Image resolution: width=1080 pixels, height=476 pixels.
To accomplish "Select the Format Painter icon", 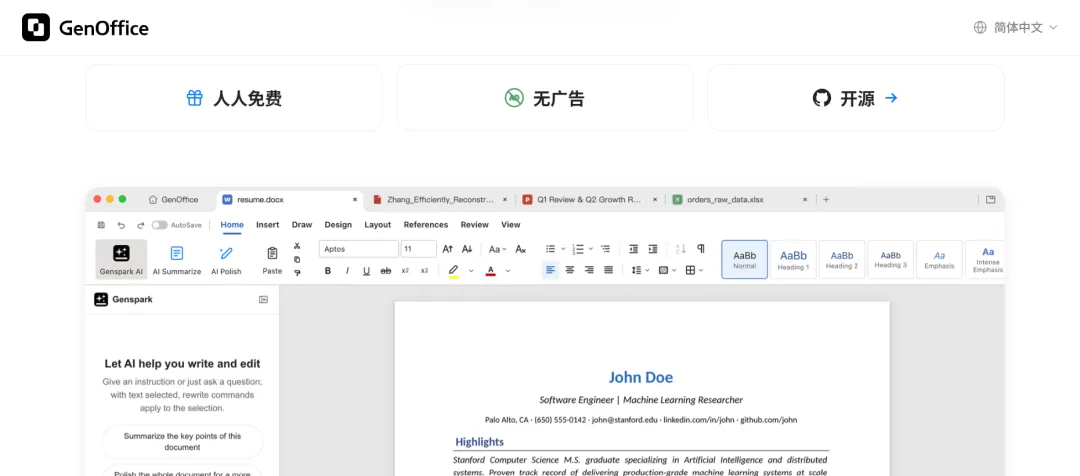I will tap(297, 273).
